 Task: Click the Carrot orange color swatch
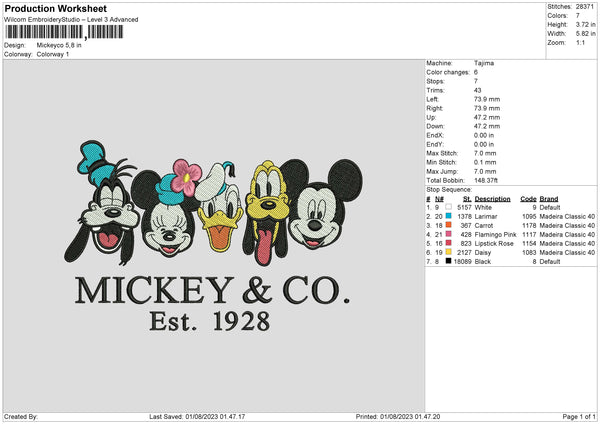pyautogui.click(x=448, y=225)
